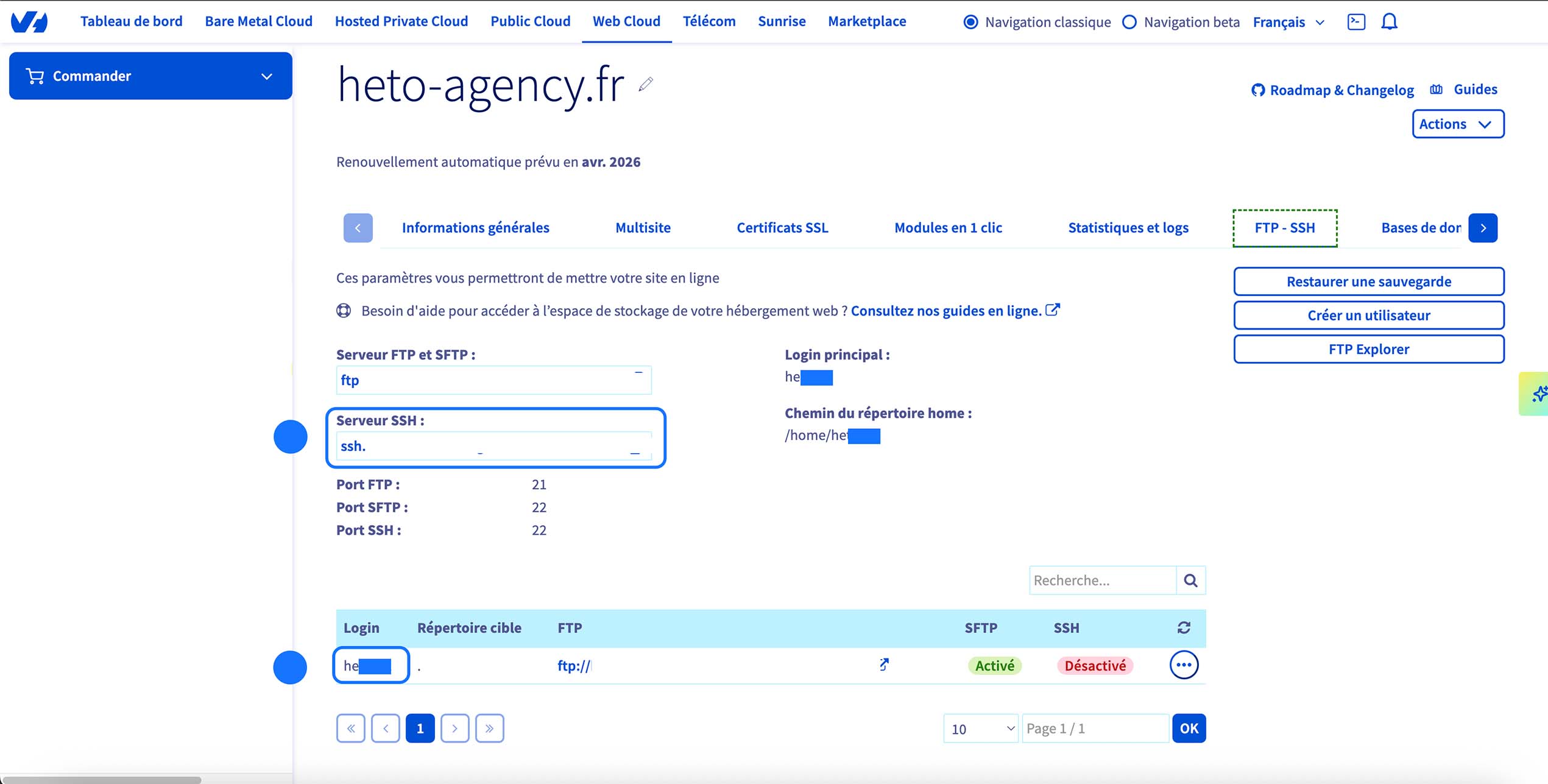Click inside the Recherche search field

(x=1103, y=580)
